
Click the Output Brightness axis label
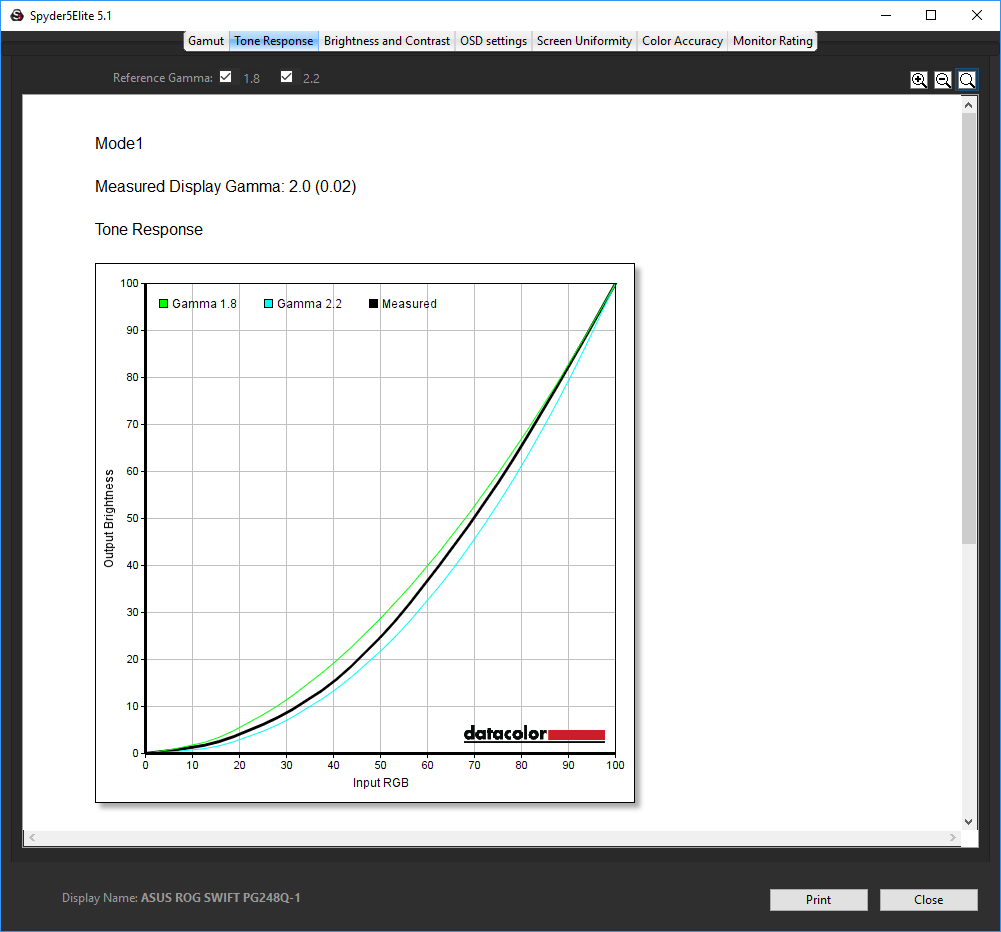tap(109, 518)
